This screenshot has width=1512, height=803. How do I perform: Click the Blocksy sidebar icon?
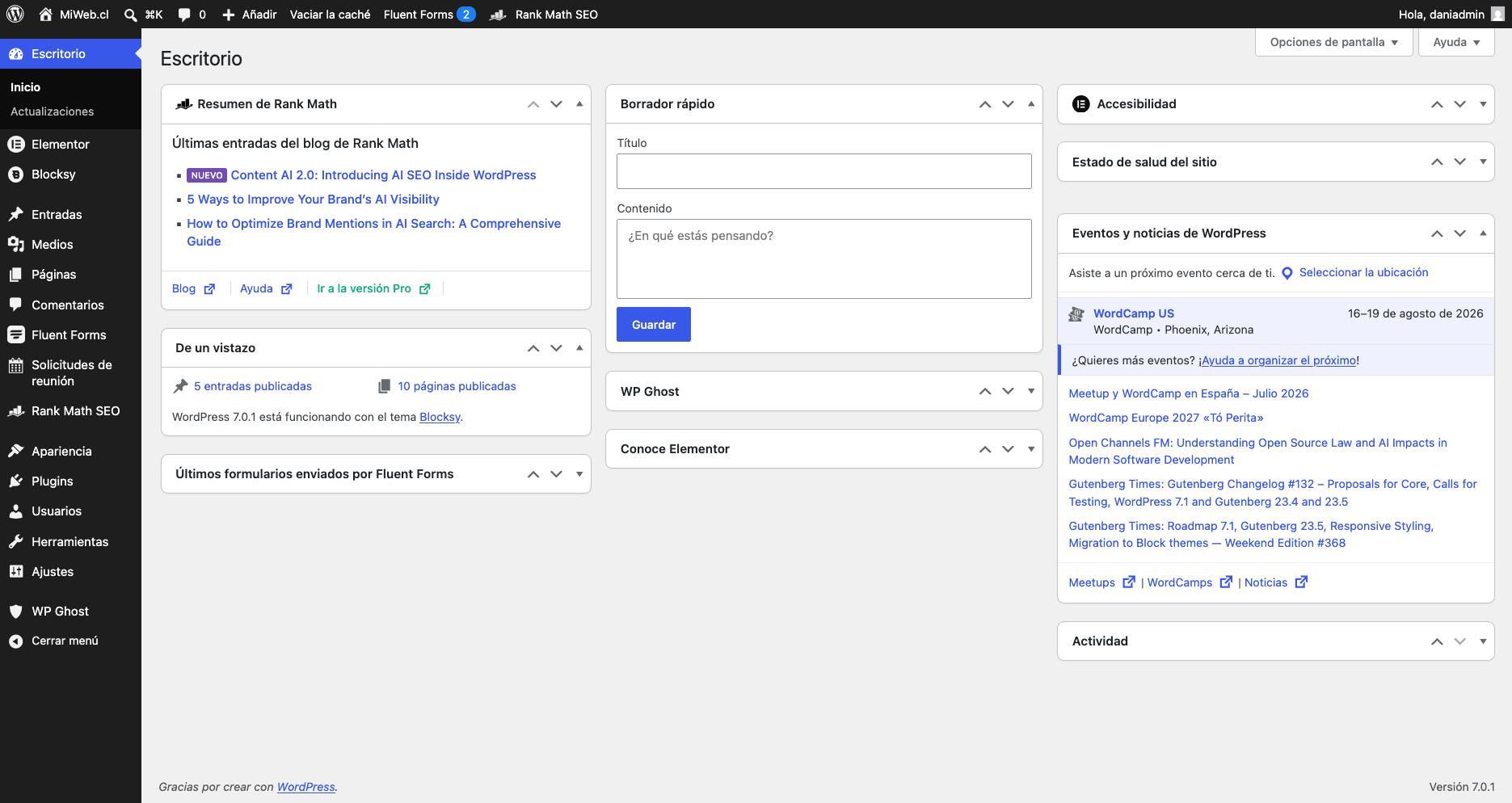[15, 174]
